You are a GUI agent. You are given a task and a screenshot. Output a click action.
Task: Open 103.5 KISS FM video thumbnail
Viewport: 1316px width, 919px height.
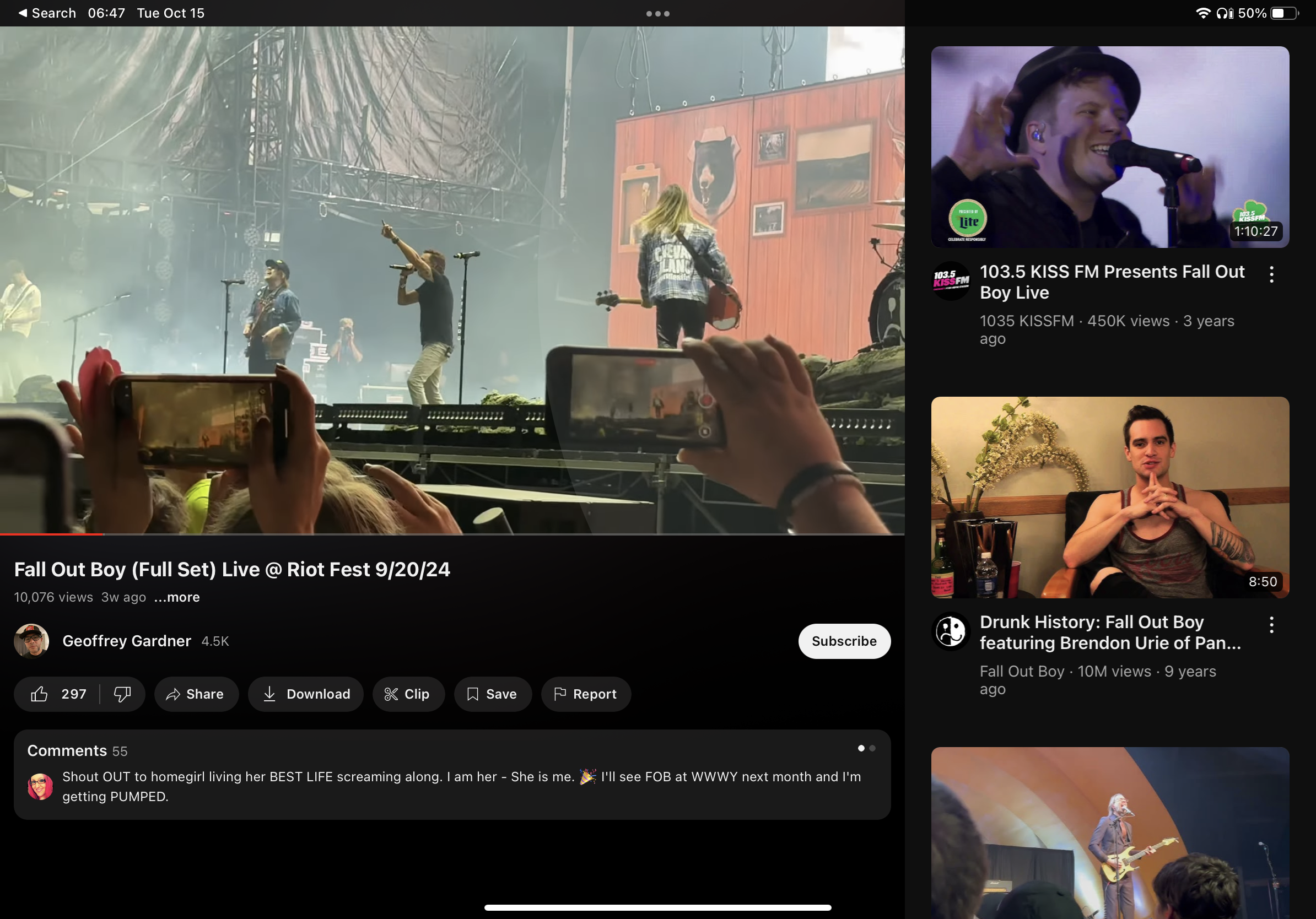1110,147
